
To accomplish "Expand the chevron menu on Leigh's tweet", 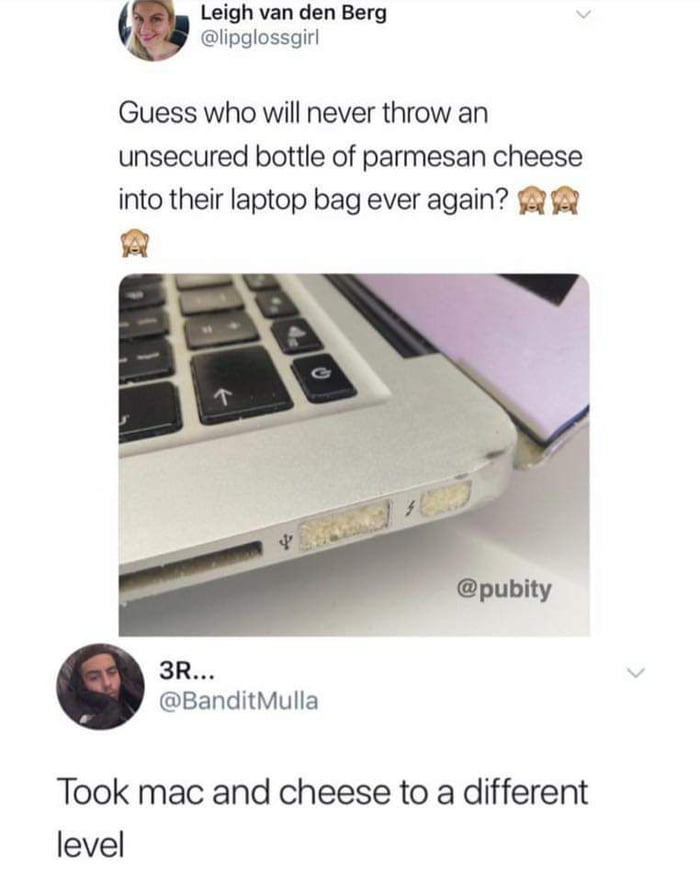I will 584,15.
